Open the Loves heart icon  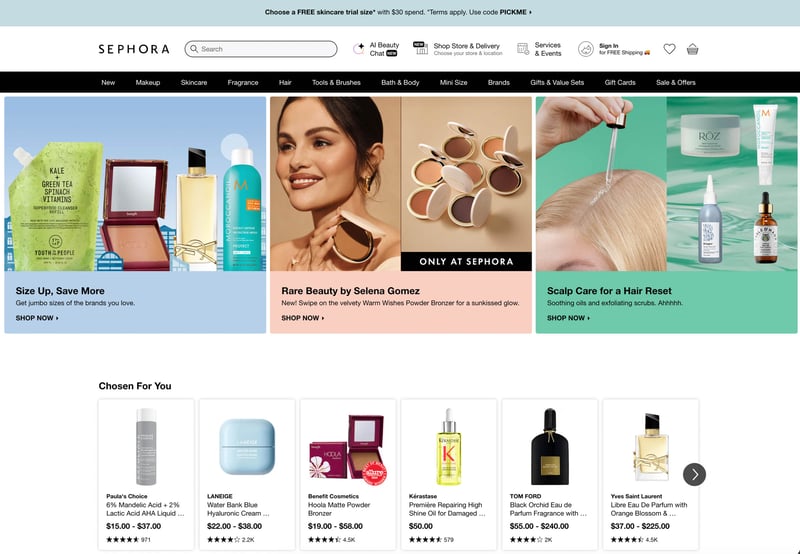(669, 49)
